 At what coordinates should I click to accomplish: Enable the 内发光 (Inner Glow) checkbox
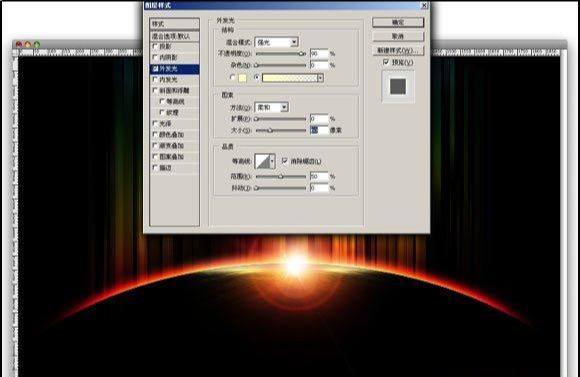click(x=155, y=80)
